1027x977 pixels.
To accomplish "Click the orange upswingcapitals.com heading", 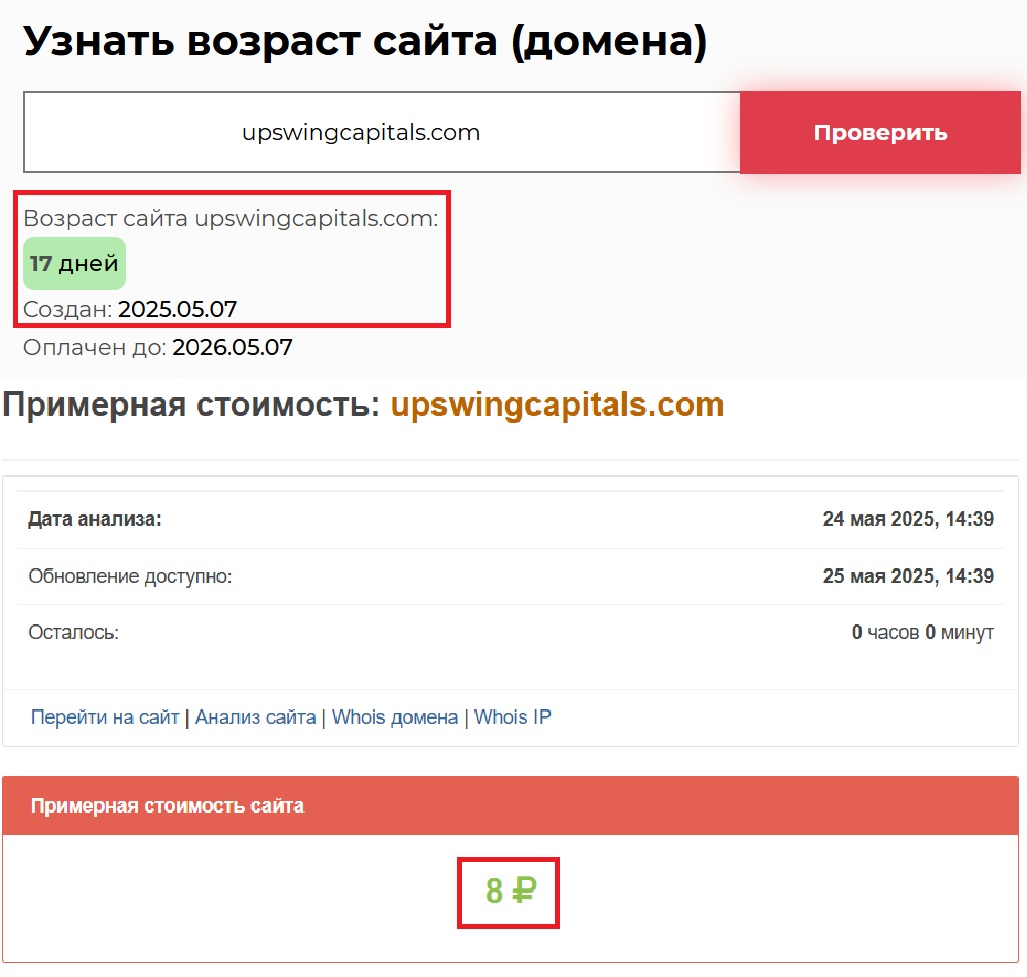I will click(557, 405).
